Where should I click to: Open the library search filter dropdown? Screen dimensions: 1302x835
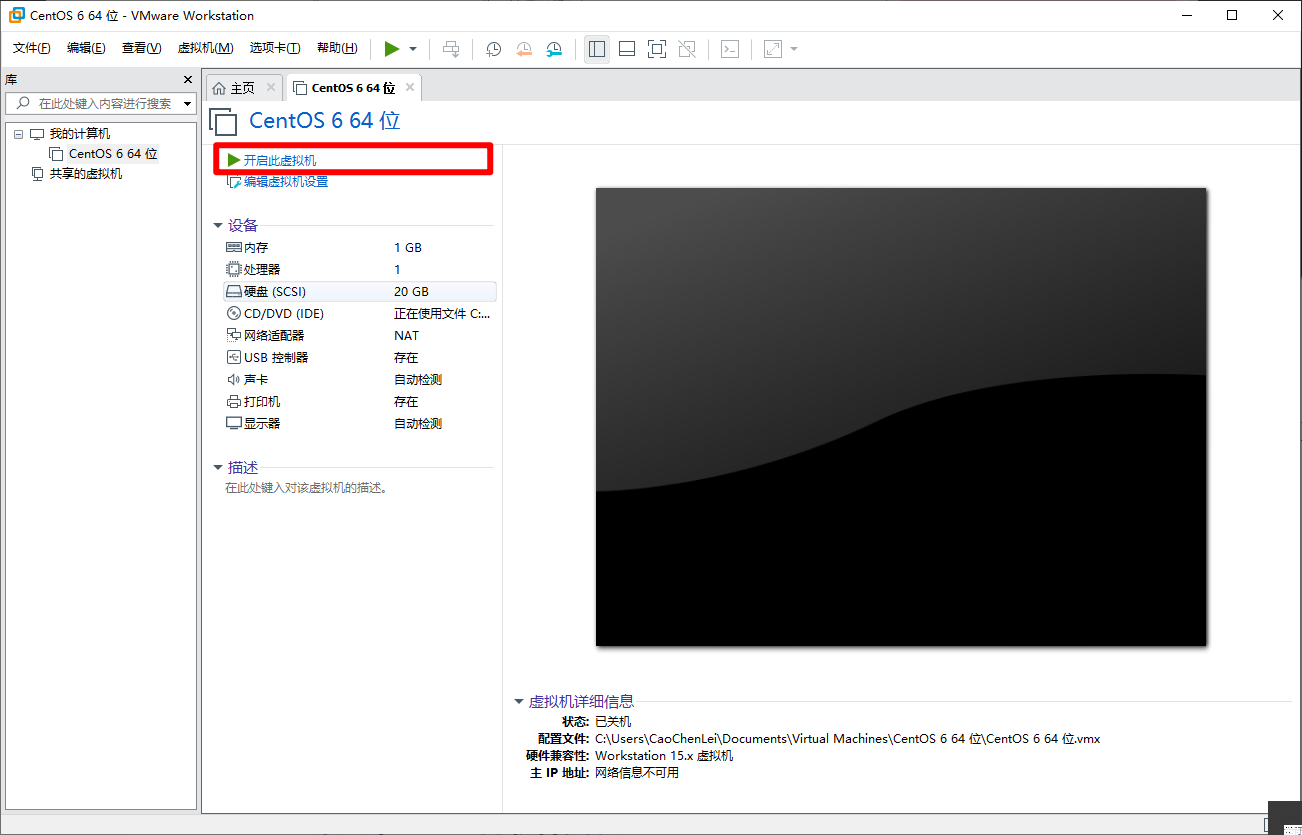[x=187, y=104]
